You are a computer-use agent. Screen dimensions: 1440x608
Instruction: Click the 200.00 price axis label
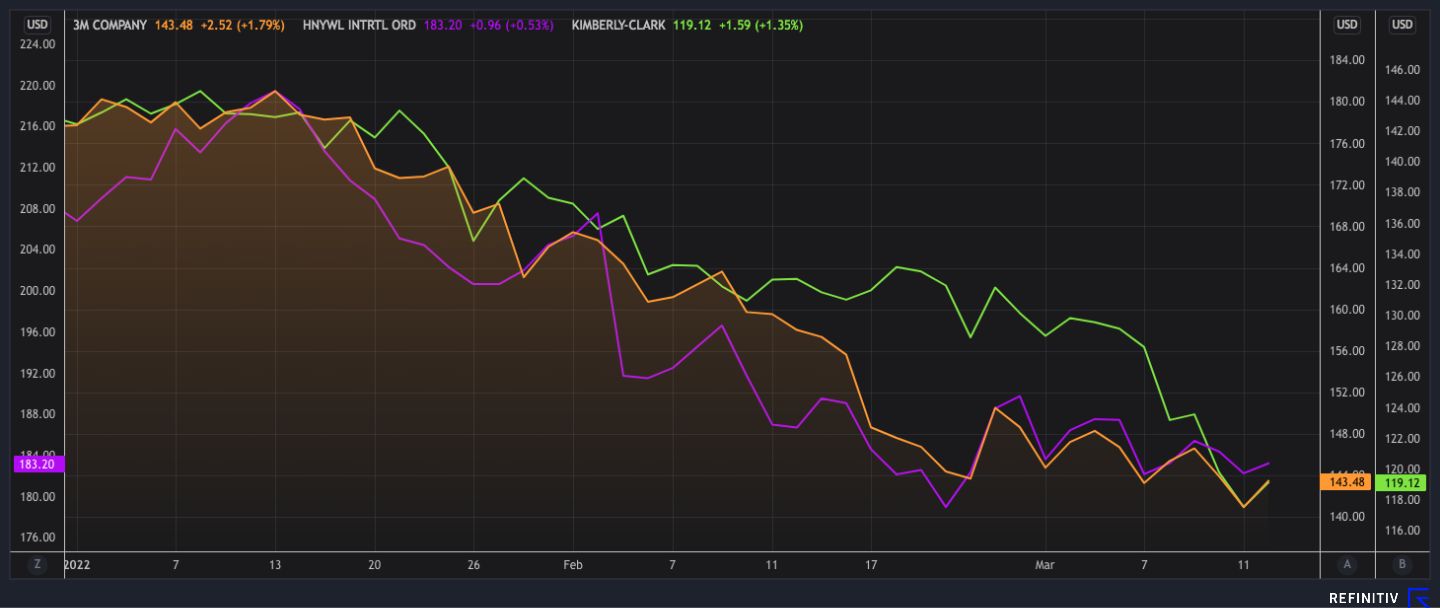[x=37, y=291]
